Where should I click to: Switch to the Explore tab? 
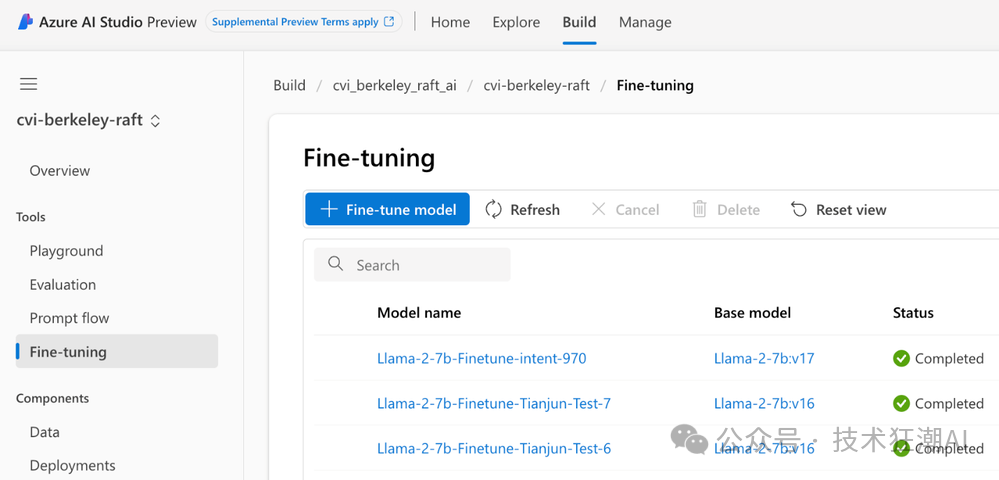(x=516, y=22)
